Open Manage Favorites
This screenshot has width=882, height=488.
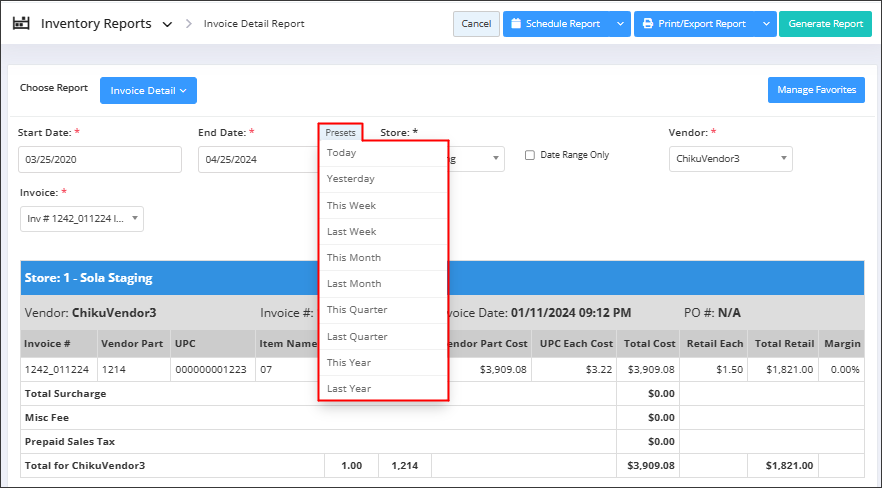coord(816,90)
